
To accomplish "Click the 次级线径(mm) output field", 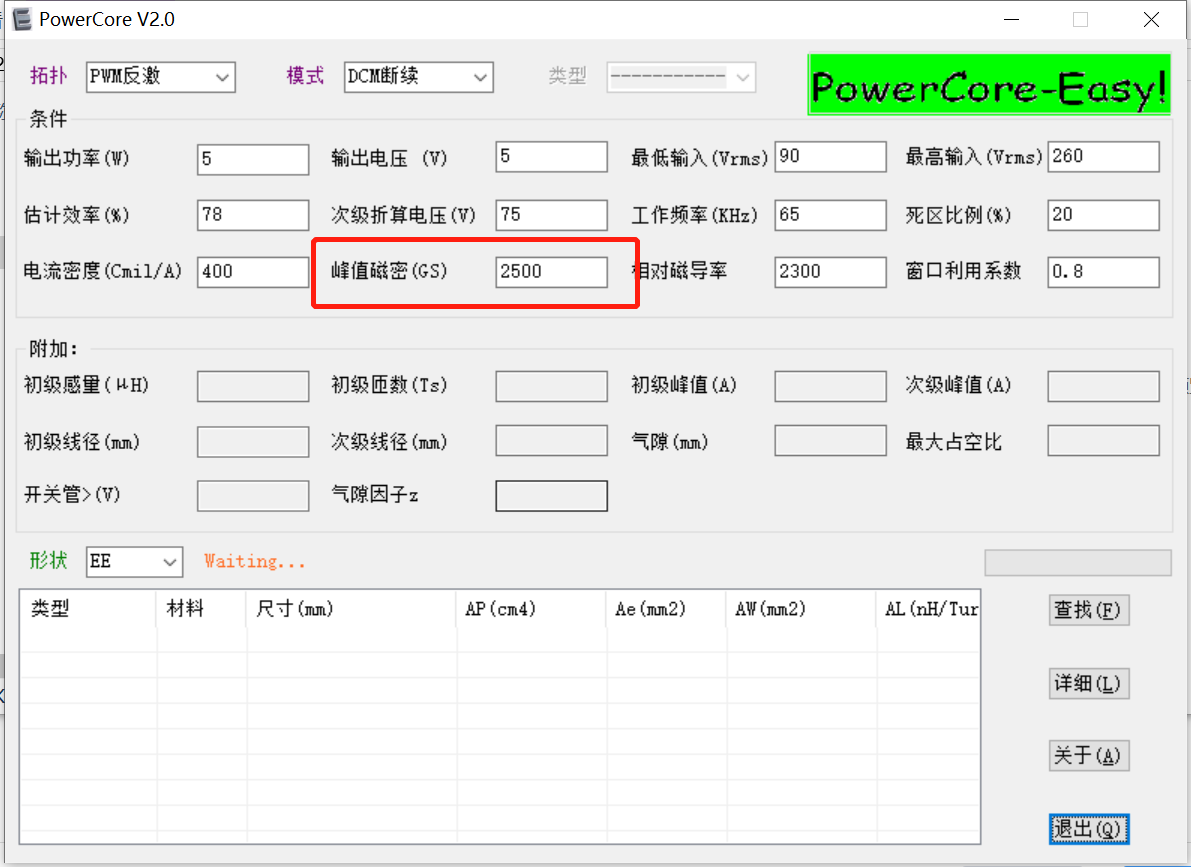I will [x=551, y=441].
